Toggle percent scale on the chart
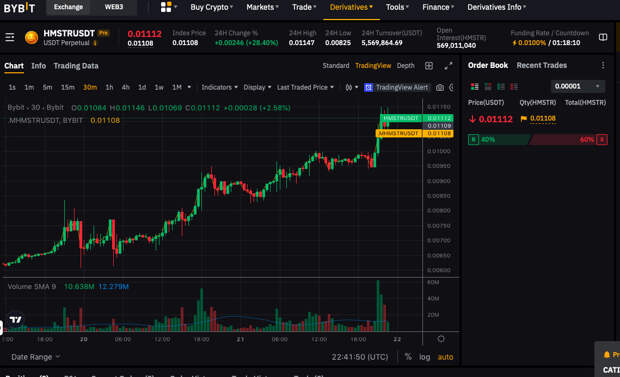Viewport: 620px width, 377px height. click(x=408, y=357)
